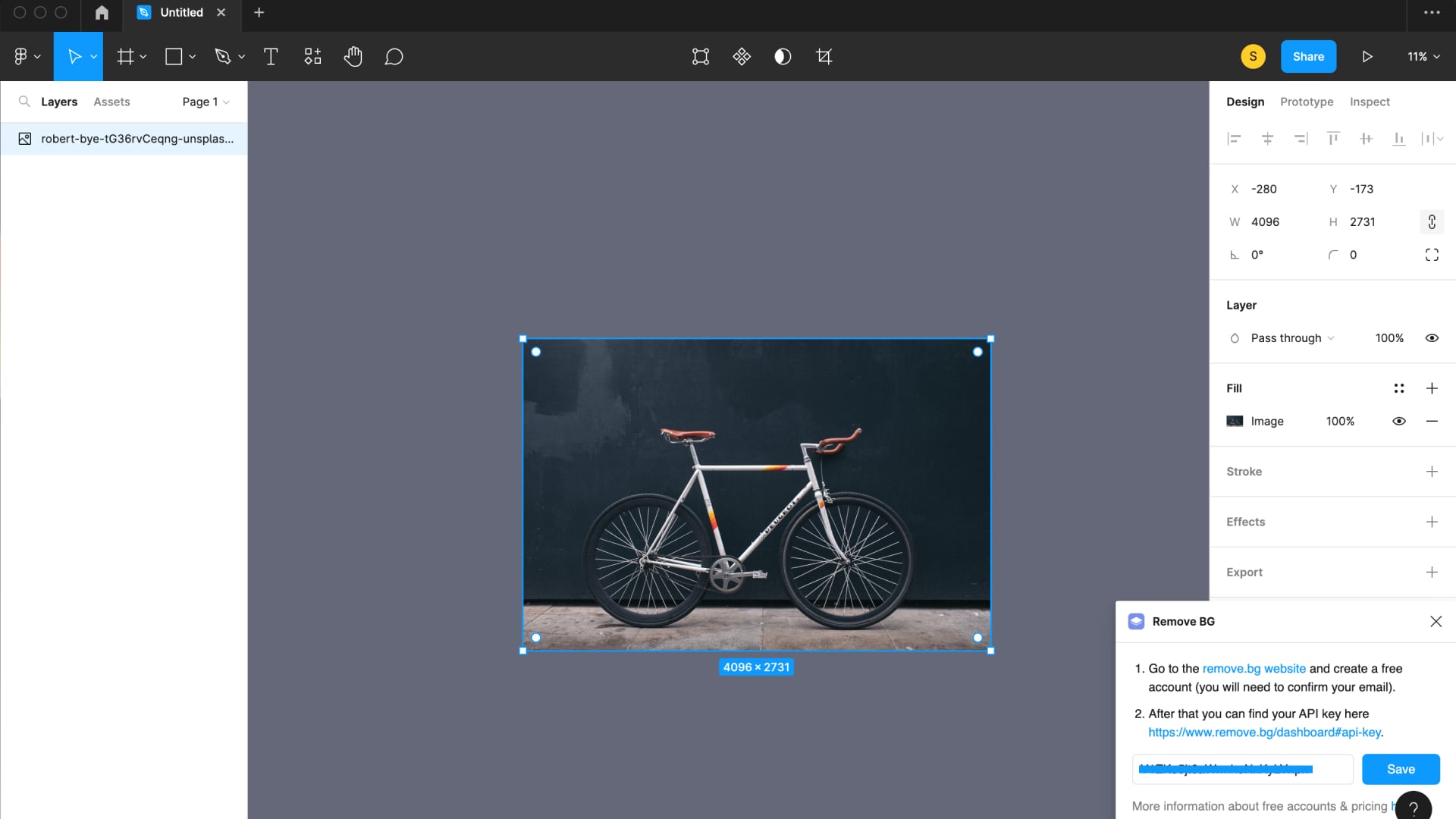
Task: Click the Mask contrast icon in toolbar
Action: tap(783, 57)
